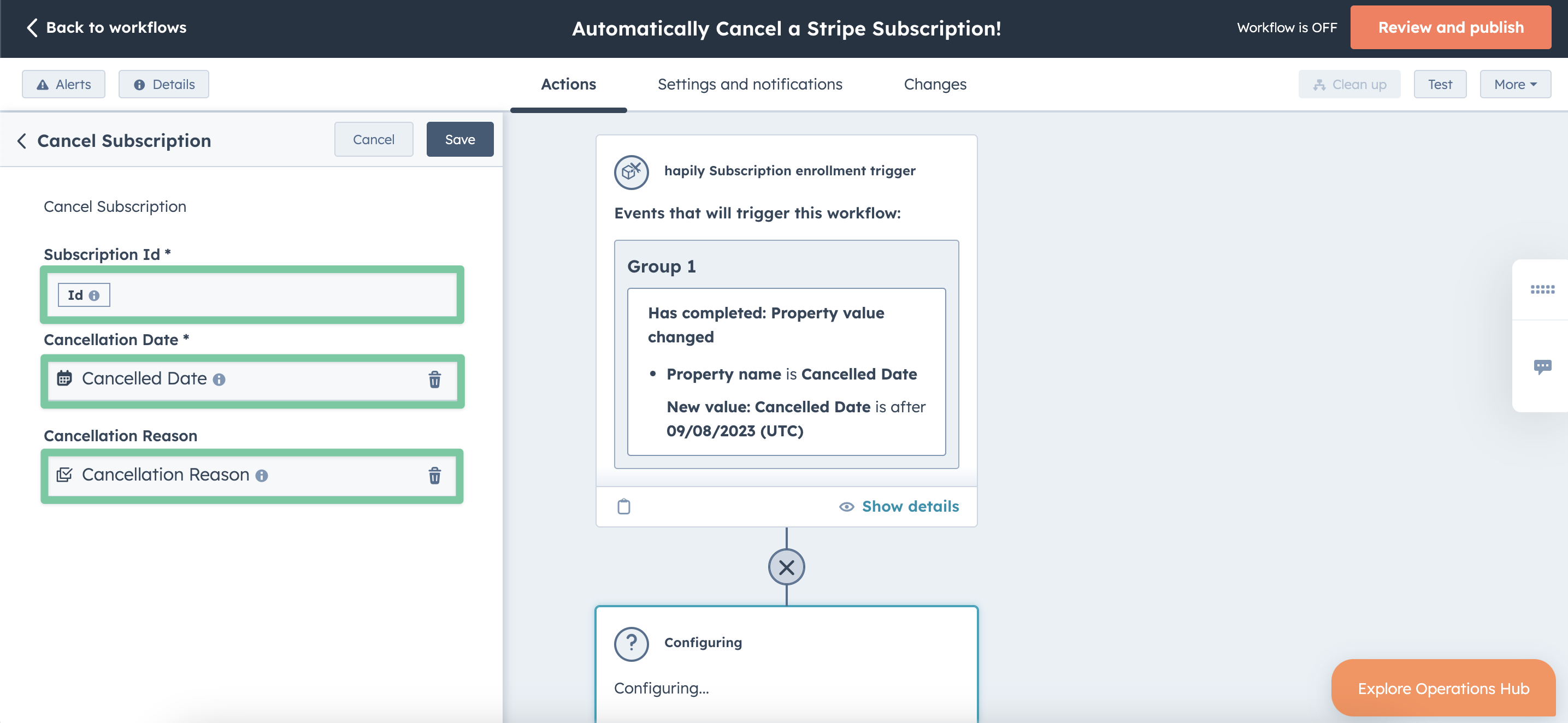The image size is (1568, 723).
Task: Delete the Cancellation Reason field value
Action: click(434, 475)
